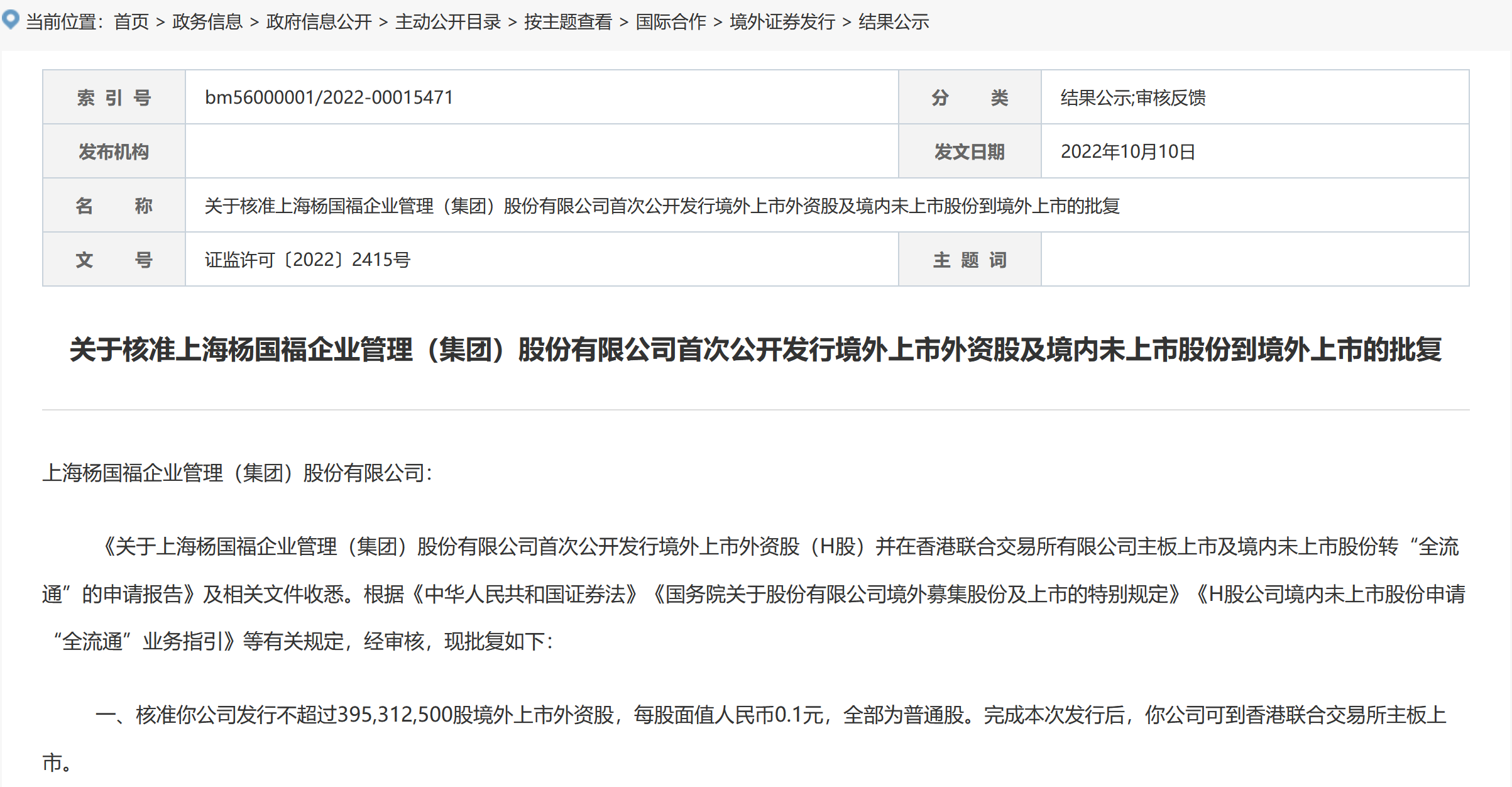Click the 主题词 label cell
This screenshot has width=1512, height=787.
(x=970, y=260)
